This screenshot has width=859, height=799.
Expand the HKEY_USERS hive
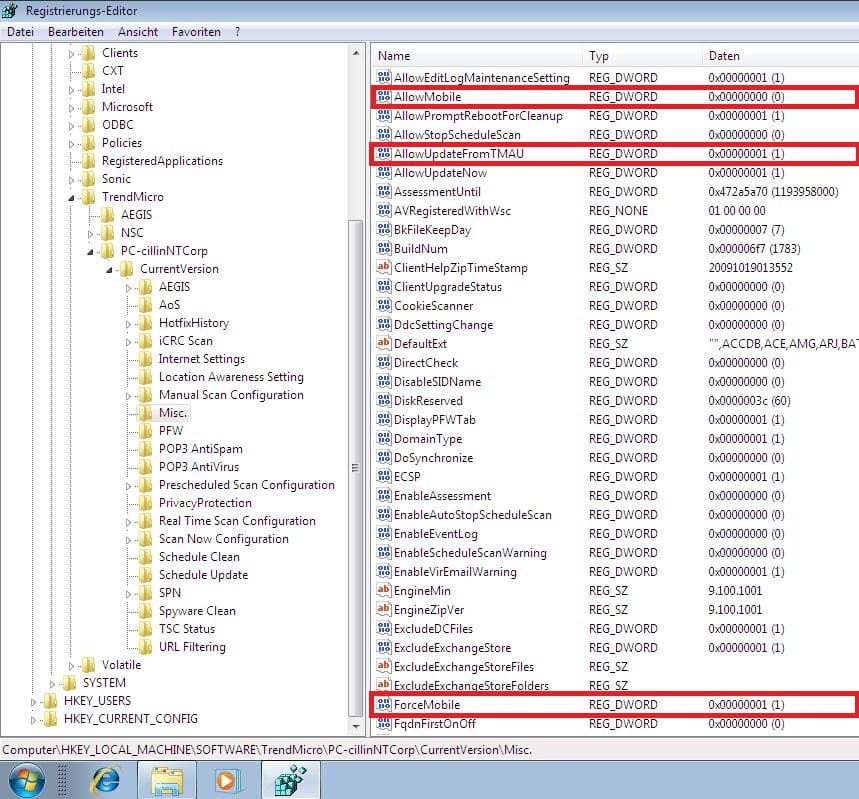click(33, 701)
